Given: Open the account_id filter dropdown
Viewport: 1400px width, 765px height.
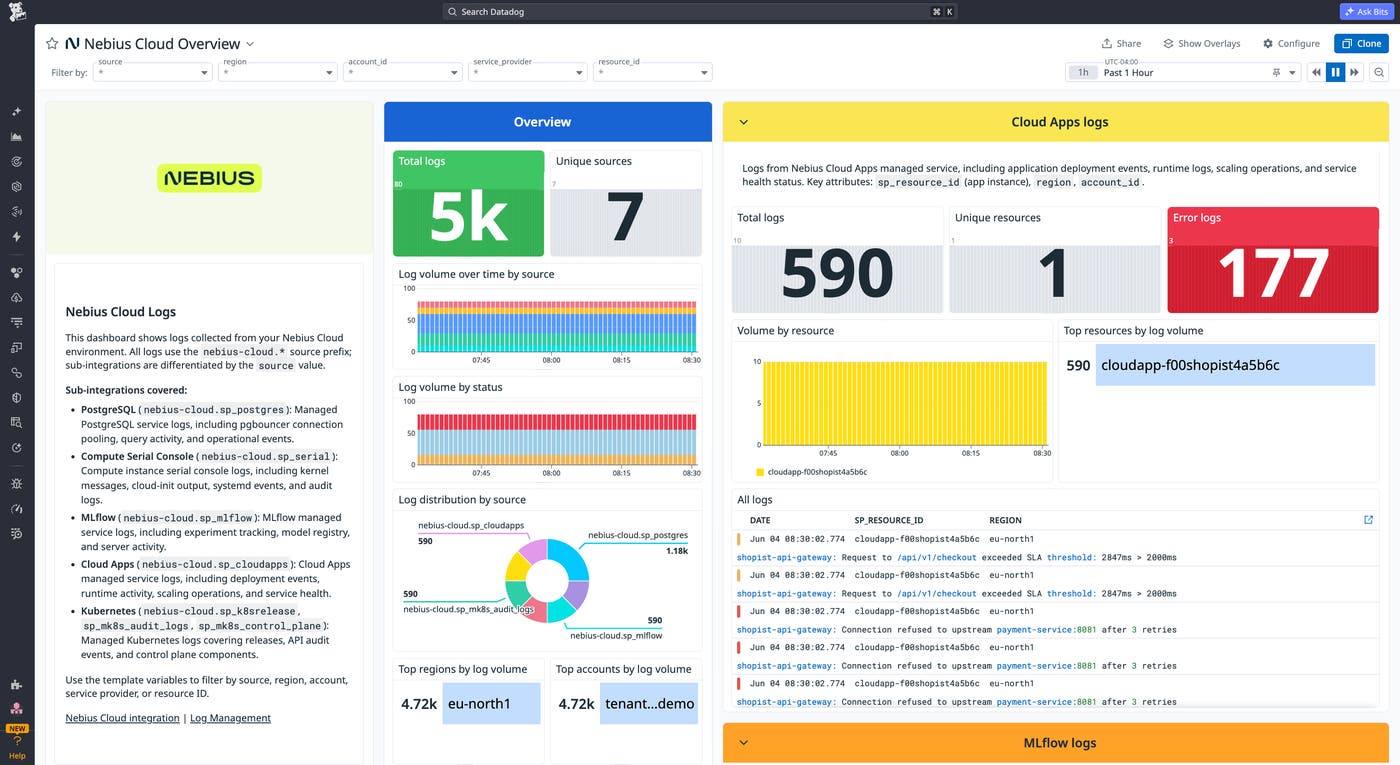Looking at the screenshot, I should tap(403, 72).
